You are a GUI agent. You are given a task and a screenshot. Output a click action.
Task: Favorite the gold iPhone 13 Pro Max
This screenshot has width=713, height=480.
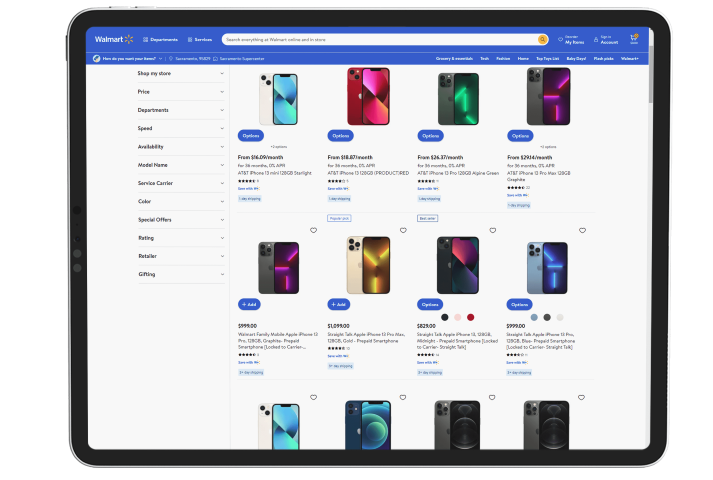pyautogui.click(x=403, y=230)
